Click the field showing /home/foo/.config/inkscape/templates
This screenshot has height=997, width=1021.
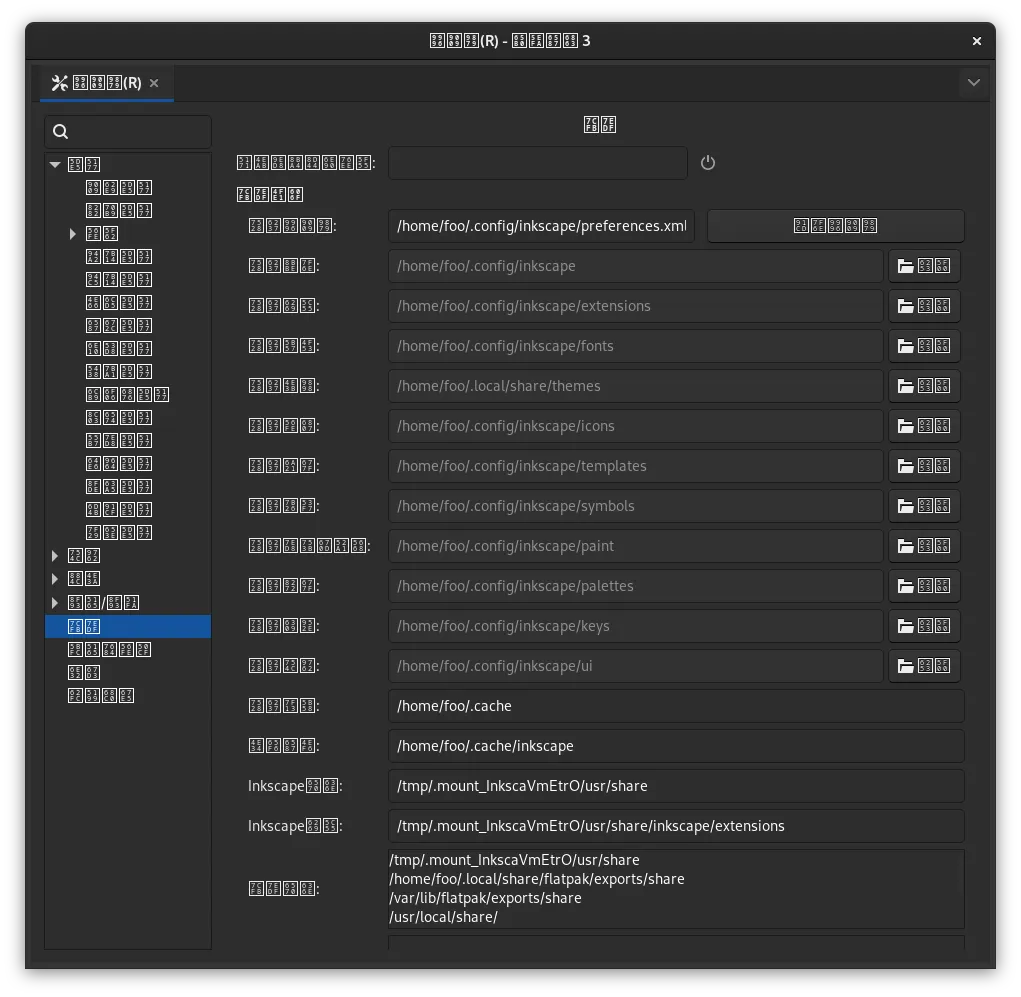636,466
